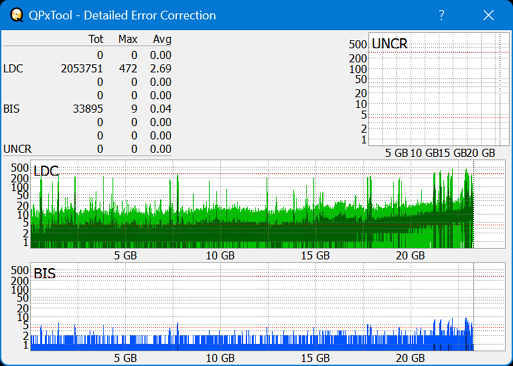This screenshot has height=366, width=513.
Task: Click the window title text Detailed Error Correction
Action: [x=150, y=15]
